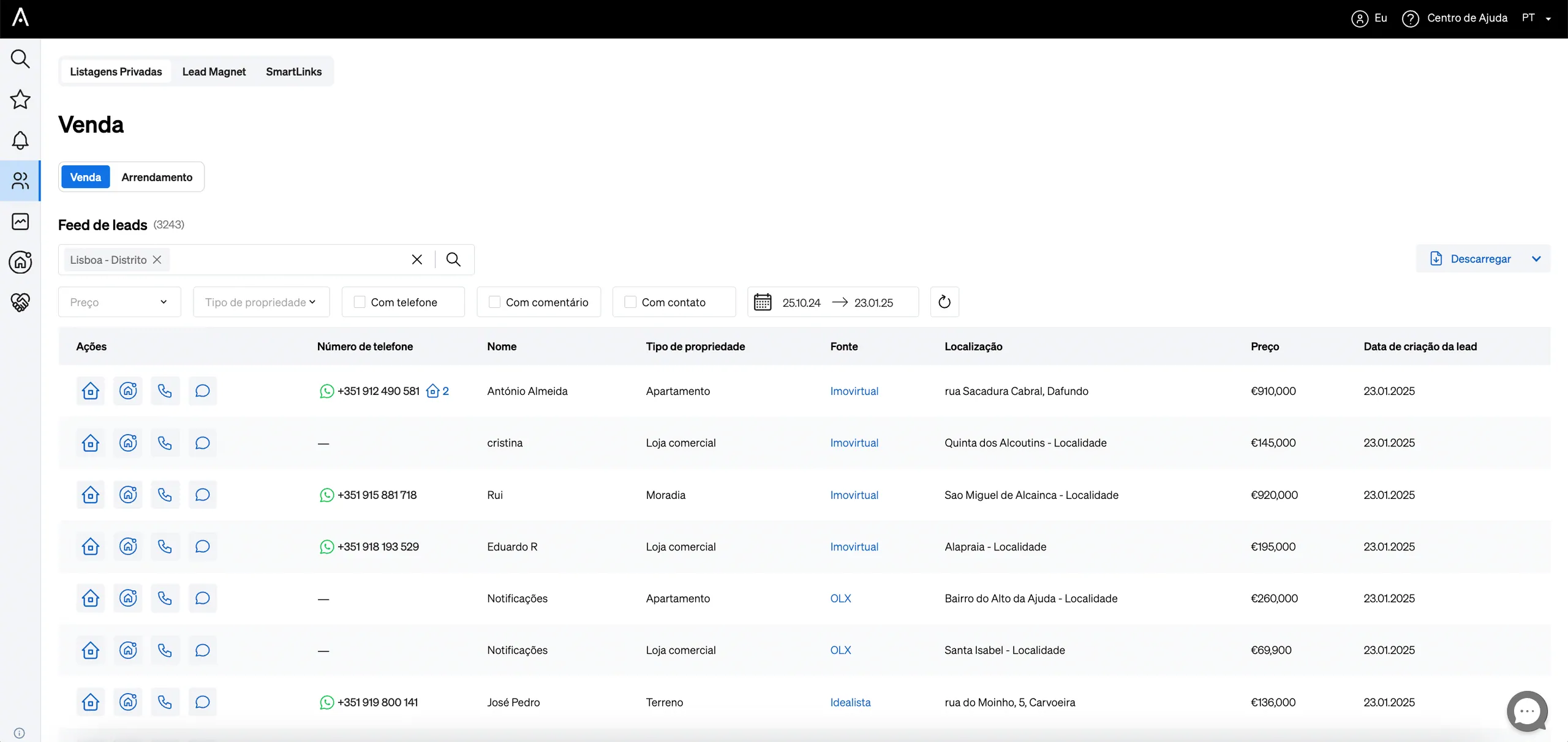Click the house-in-circle sidebar icon
The height and width of the screenshot is (742, 1568).
click(20, 262)
